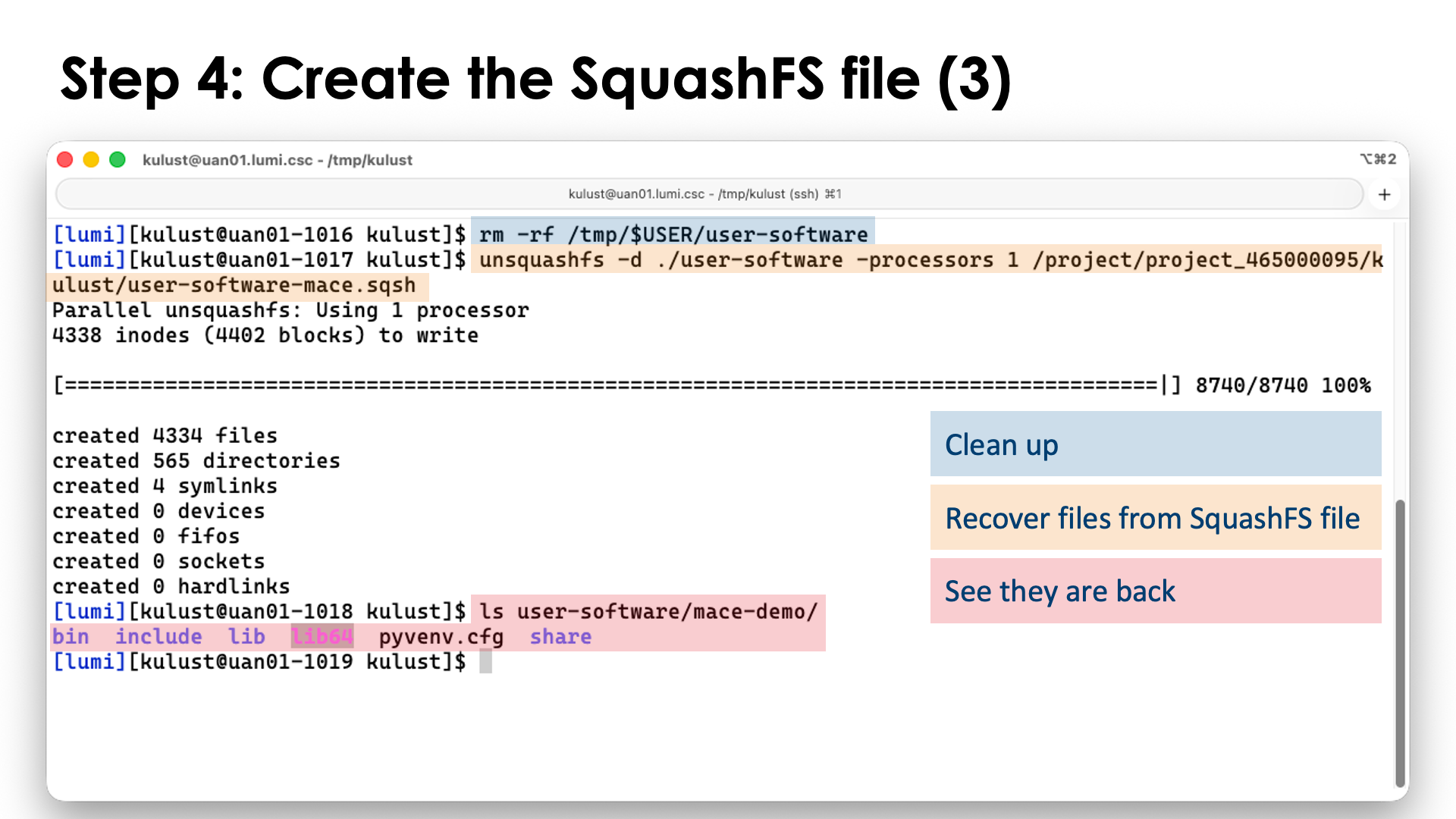The height and width of the screenshot is (819, 1456).
Task: Click the blinking terminal cursor block
Action: pyautogui.click(x=486, y=661)
